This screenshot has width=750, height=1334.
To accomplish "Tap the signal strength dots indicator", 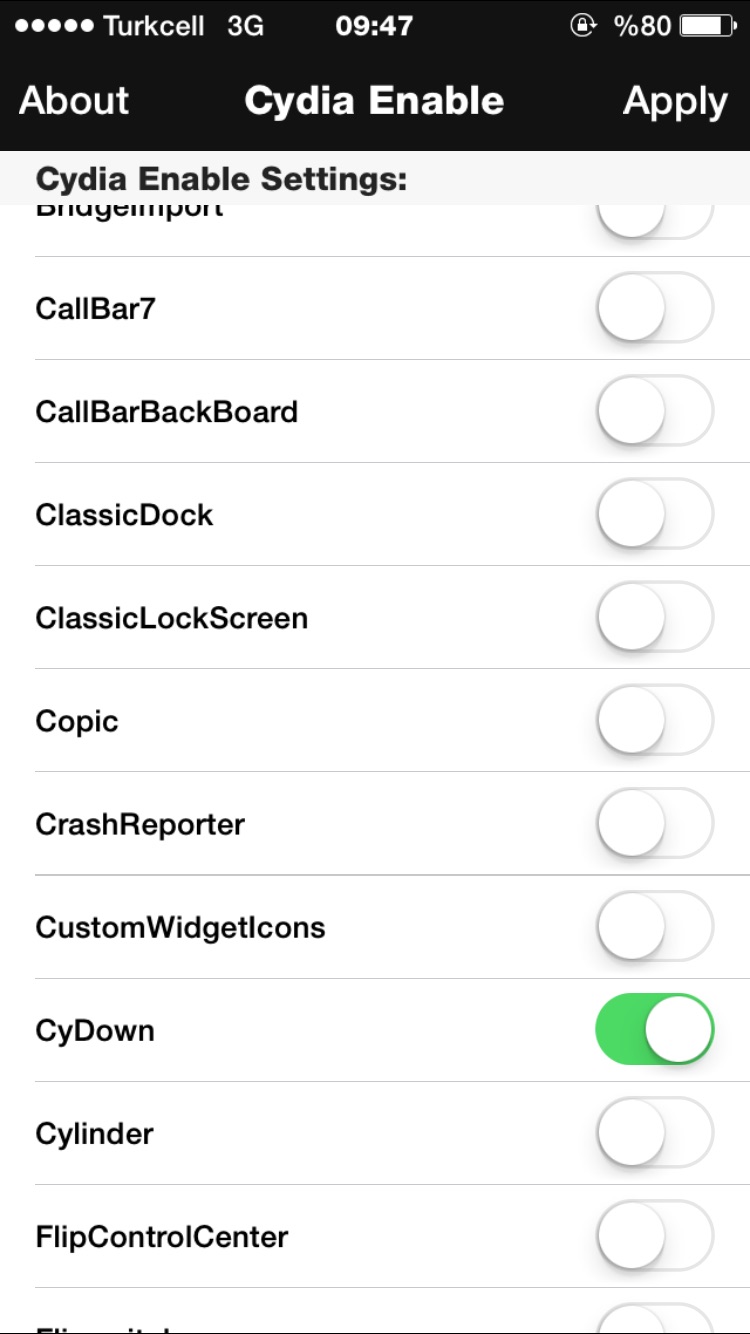I will (55, 26).
